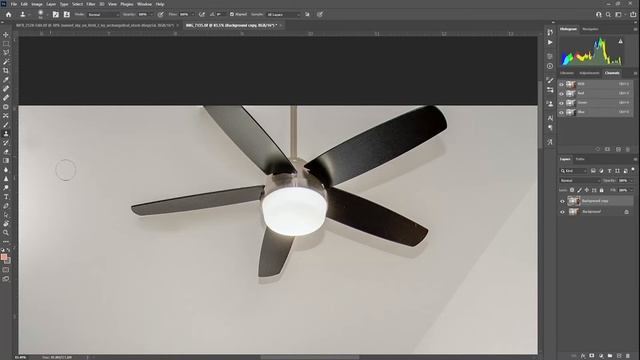The width and height of the screenshot is (640, 360).
Task: Select the Background layer thumbnail
Action: click(x=573, y=212)
